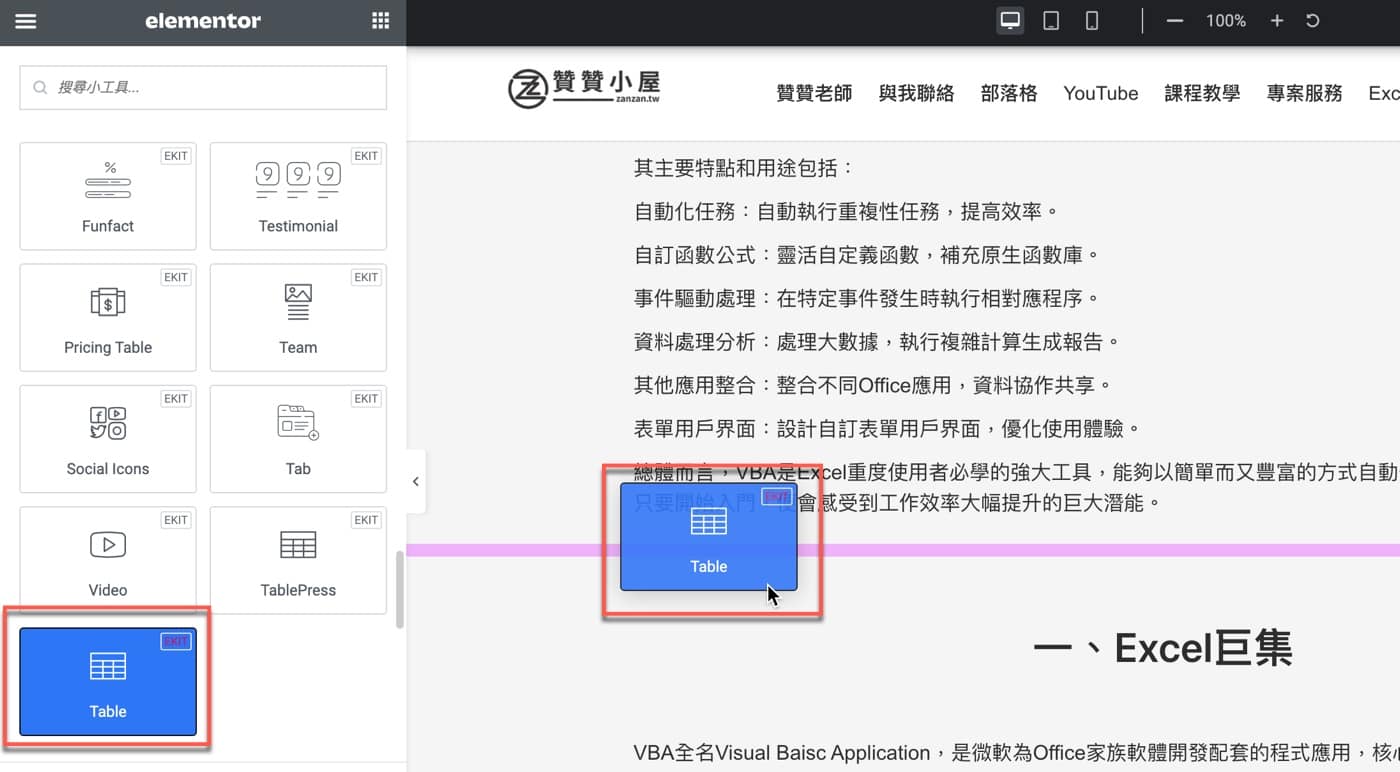1400x772 pixels.
Task: Select the Funfact widget
Action: click(x=108, y=196)
